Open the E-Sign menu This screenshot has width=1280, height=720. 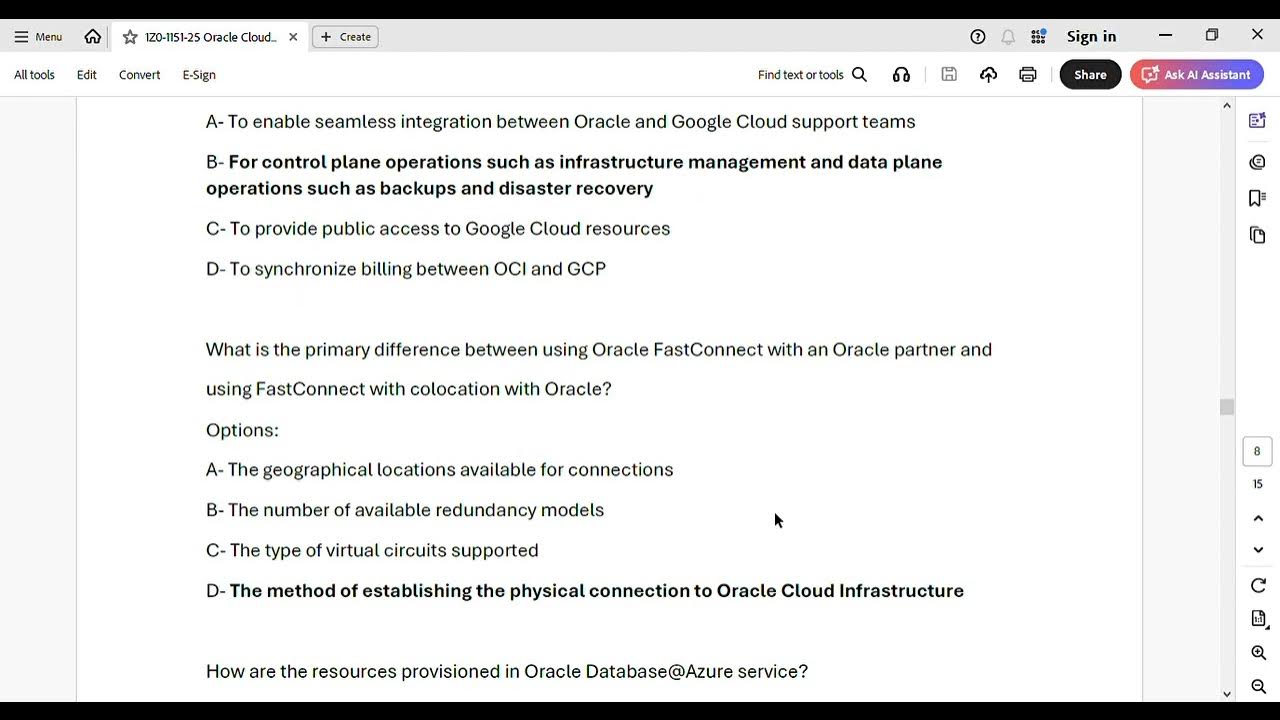(199, 75)
